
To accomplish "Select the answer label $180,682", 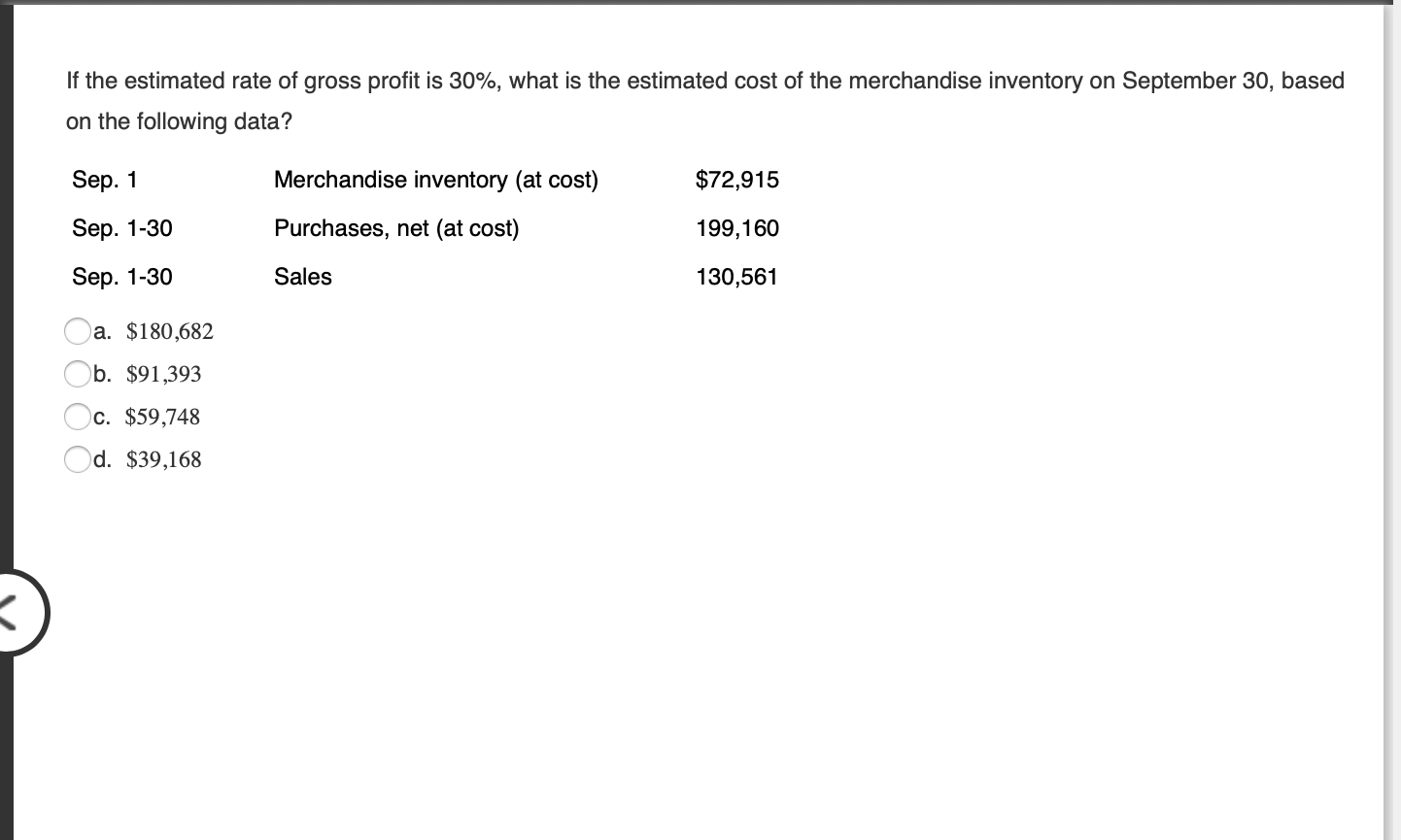I will point(169,332).
